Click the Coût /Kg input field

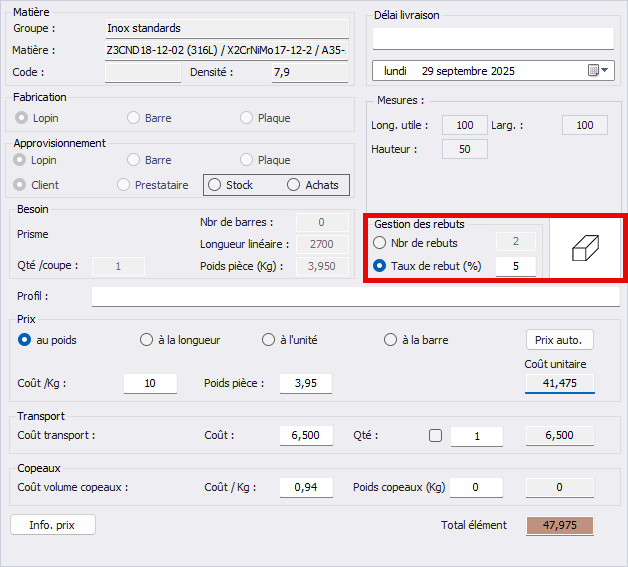[x=150, y=384]
